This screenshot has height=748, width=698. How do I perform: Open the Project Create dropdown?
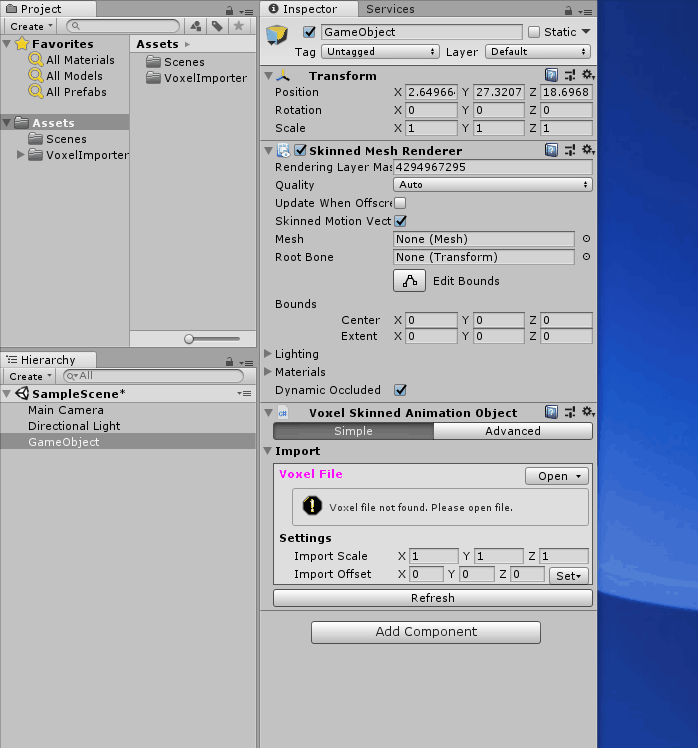tap(31, 26)
